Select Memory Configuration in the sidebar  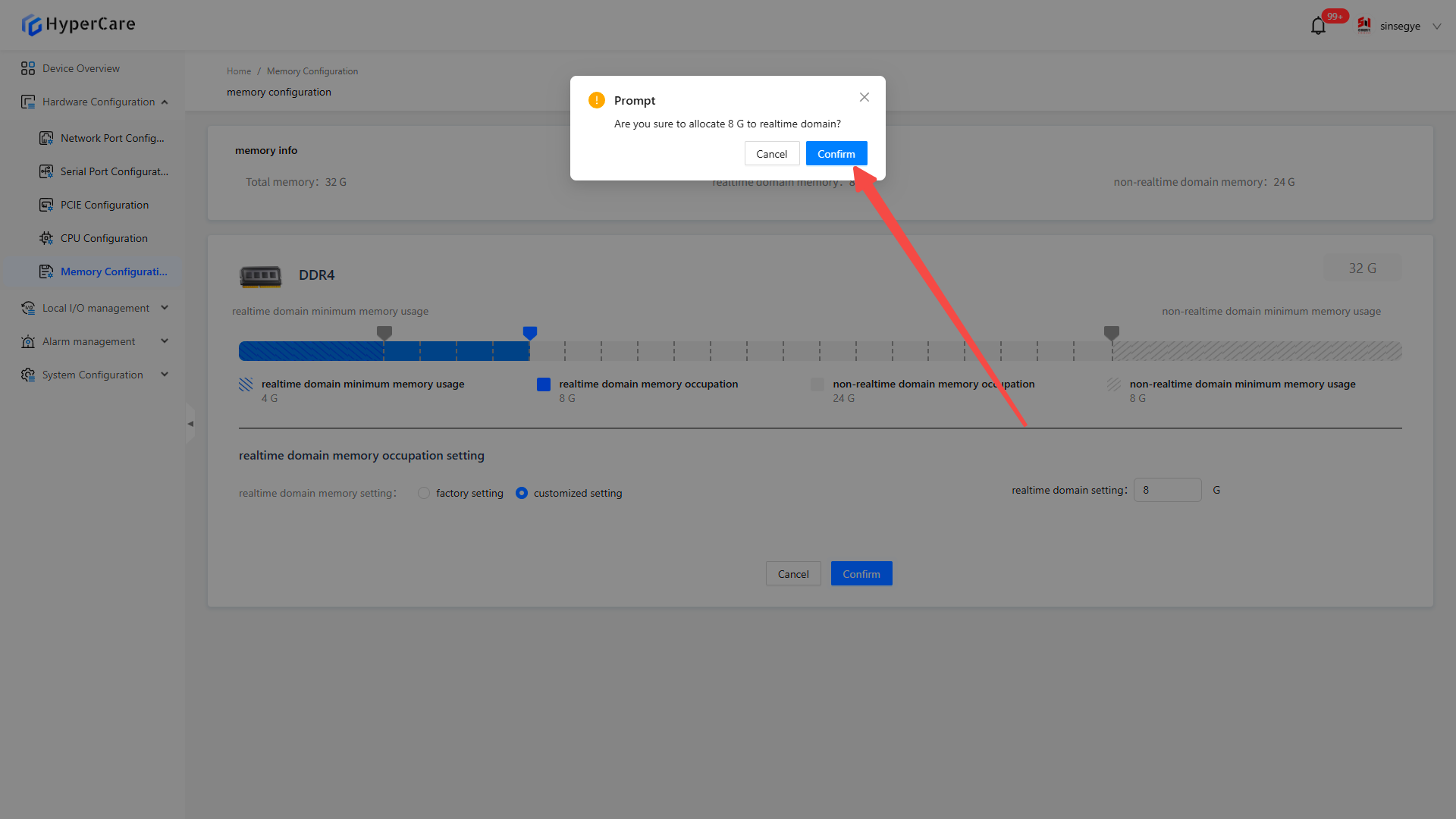[x=114, y=271]
